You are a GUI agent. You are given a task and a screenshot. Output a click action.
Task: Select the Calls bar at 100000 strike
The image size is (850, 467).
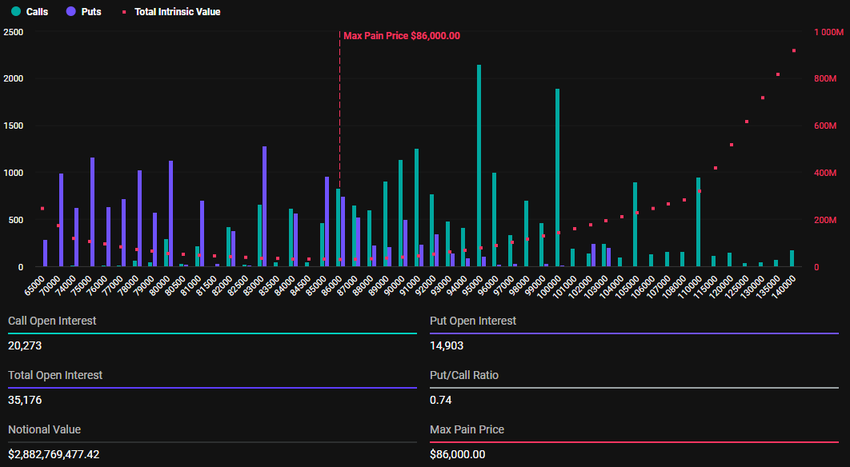click(x=557, y=177)
